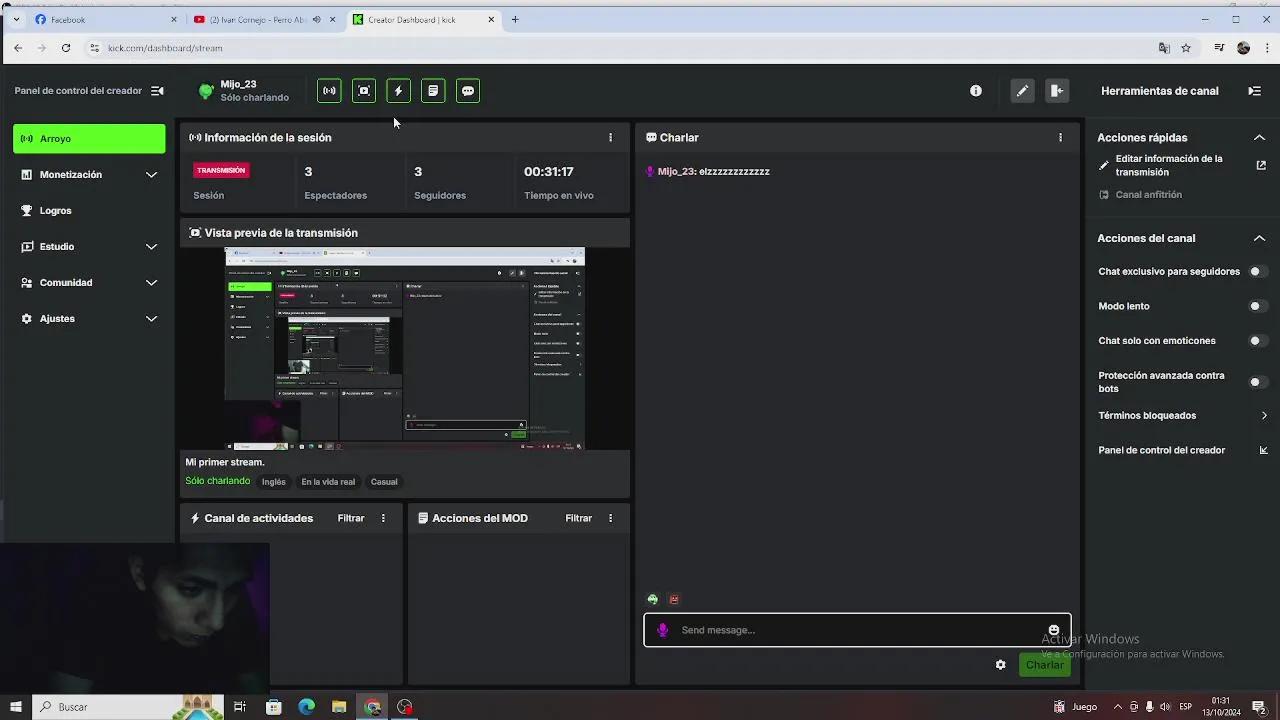Click the stream preview thumbnail
Image resolution: width=1280 pixels, height=720 pixels.
pyautogui.click(x=405, y=349)
